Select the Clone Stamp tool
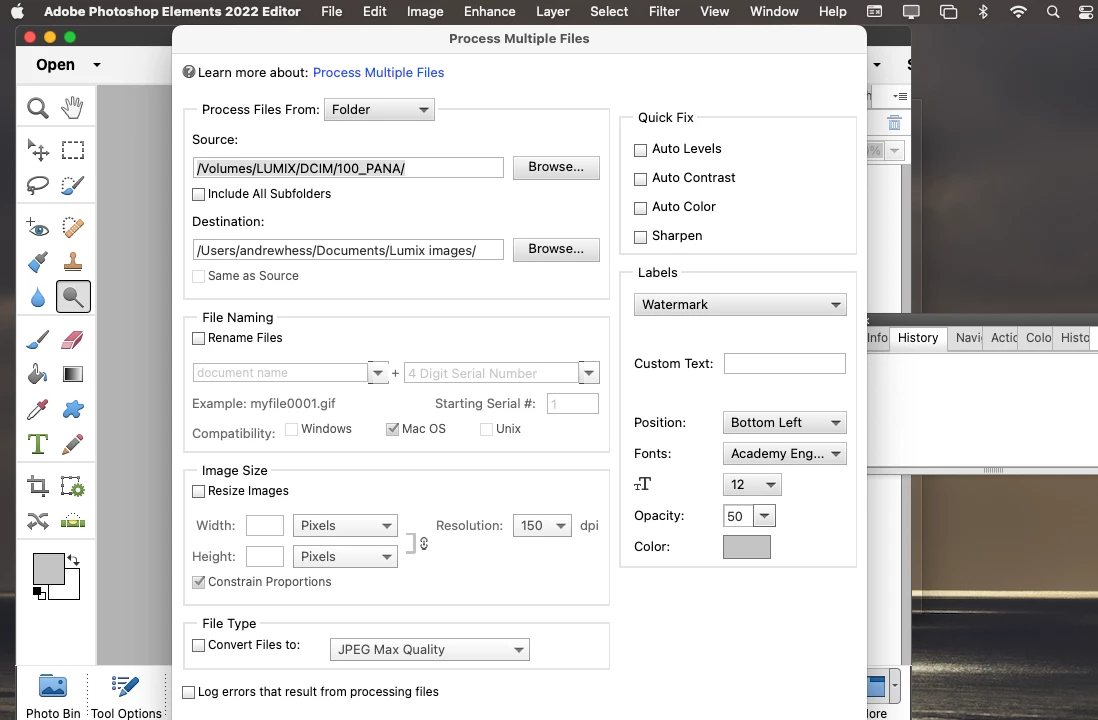This screenshot has width=1098, height=720. pyautogui.click(x=73, y=262)
